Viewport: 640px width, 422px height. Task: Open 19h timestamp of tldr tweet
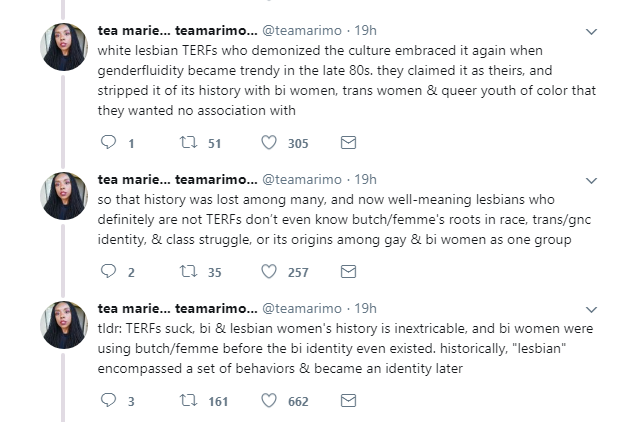click(x=365, y=308)
